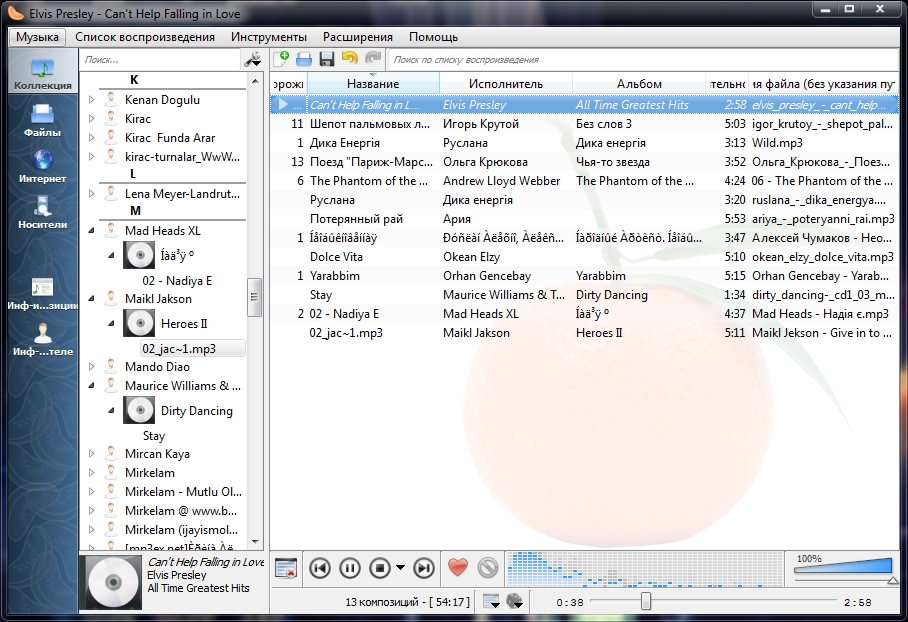This screenshot has width=908, height=622.
Task: Open the dropdown arrow next to stop
Action: (401, 568)
